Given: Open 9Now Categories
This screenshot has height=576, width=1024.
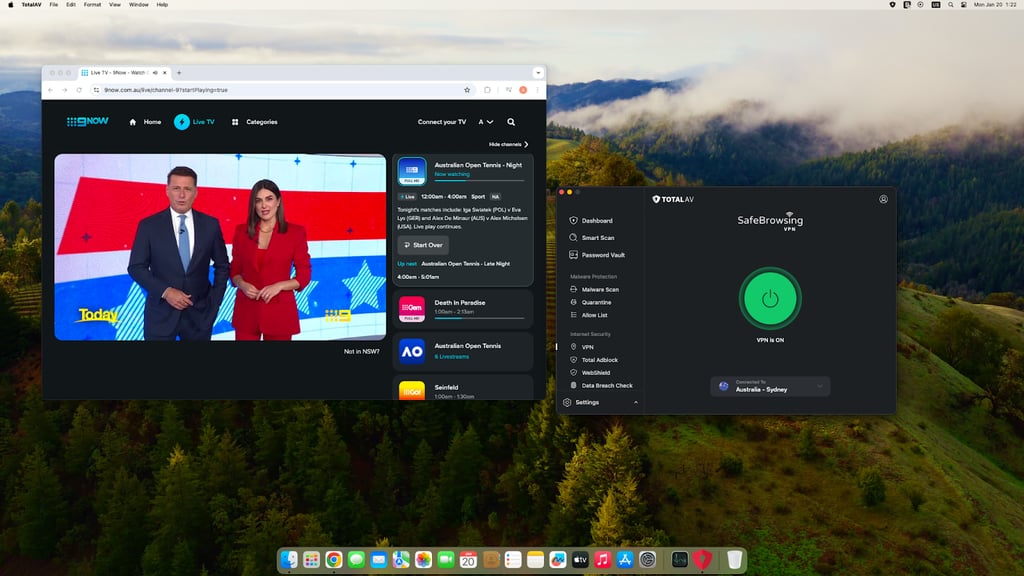Looking at the screenshot, I should point(255,122).
